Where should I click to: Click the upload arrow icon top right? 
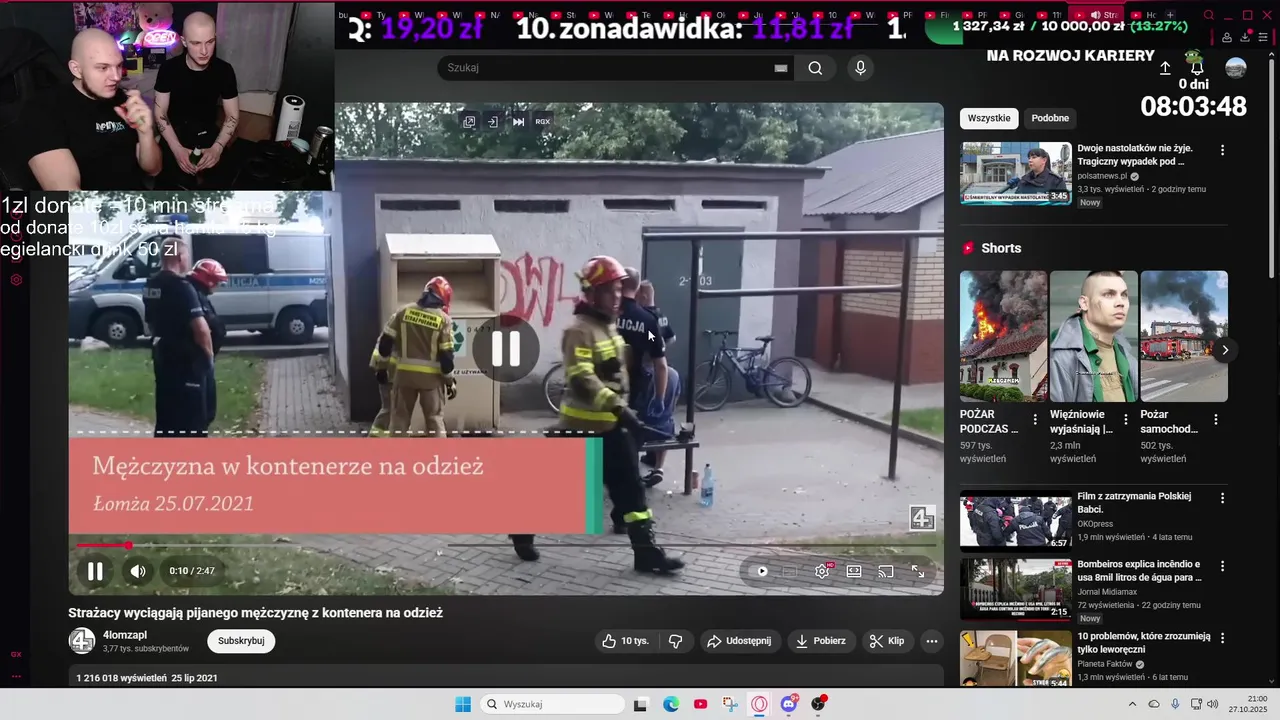pyautogui.click(x=1165, y=68)
